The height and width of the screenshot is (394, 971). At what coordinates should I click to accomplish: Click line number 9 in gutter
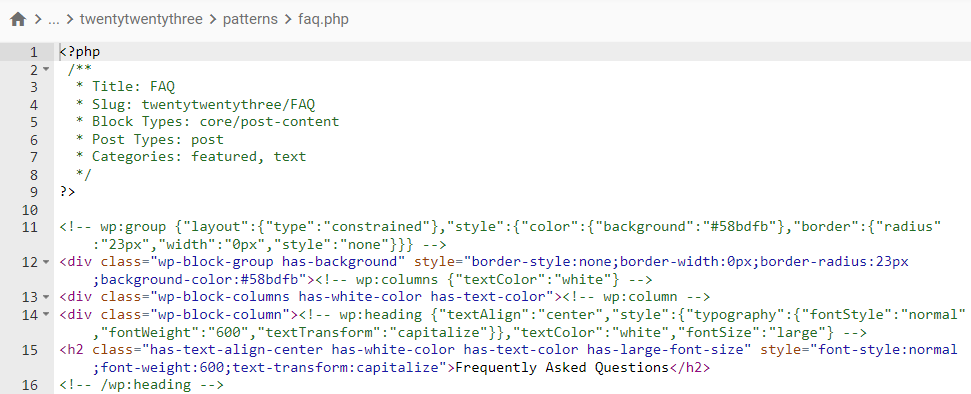click(33, 192)
